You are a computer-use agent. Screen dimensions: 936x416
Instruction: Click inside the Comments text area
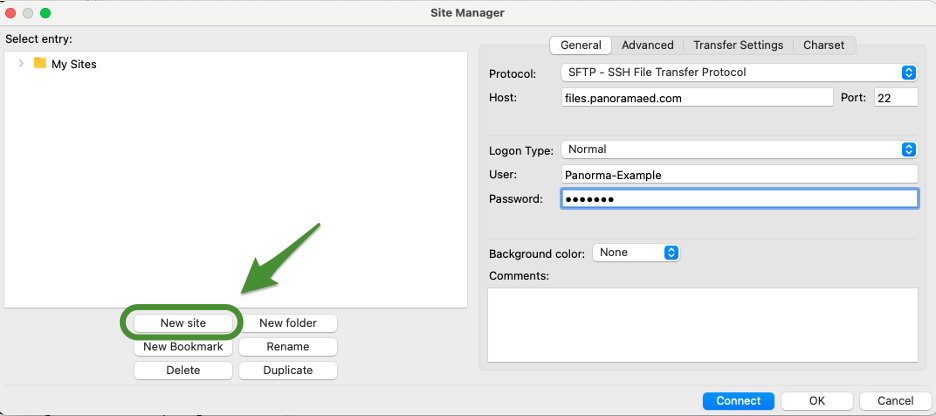pos(702,325)
